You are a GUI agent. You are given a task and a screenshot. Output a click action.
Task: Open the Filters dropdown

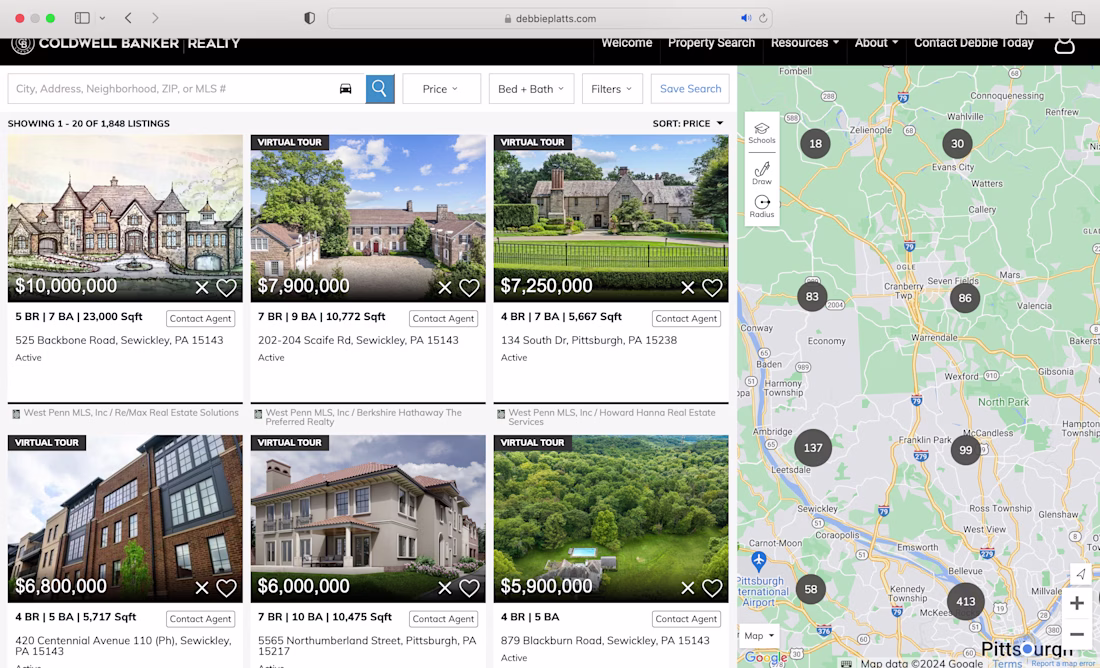612,88
